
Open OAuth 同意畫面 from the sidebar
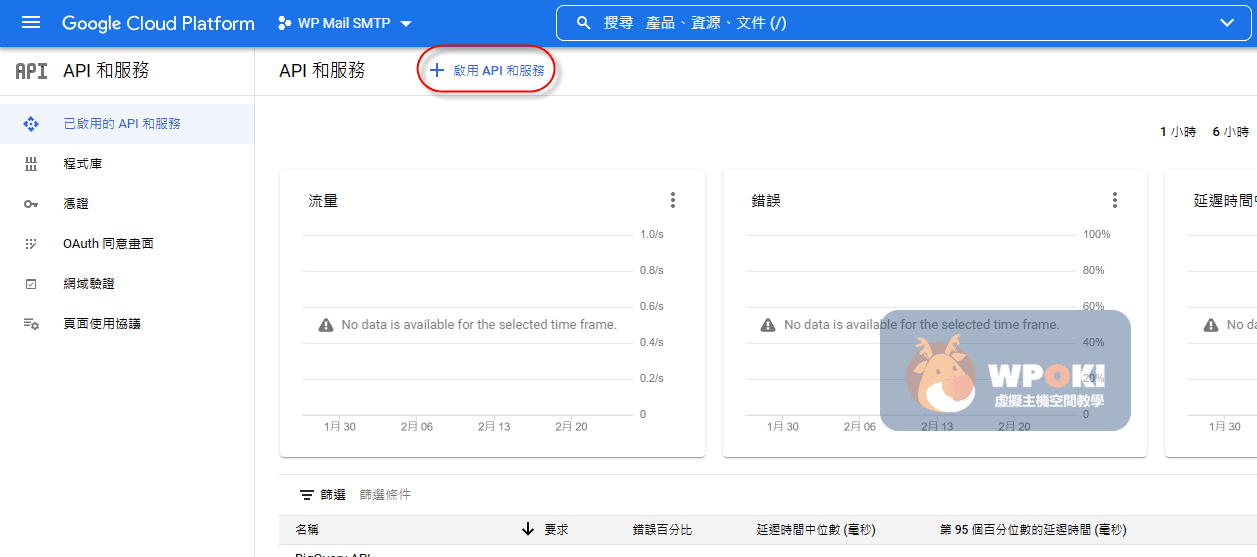108,244
